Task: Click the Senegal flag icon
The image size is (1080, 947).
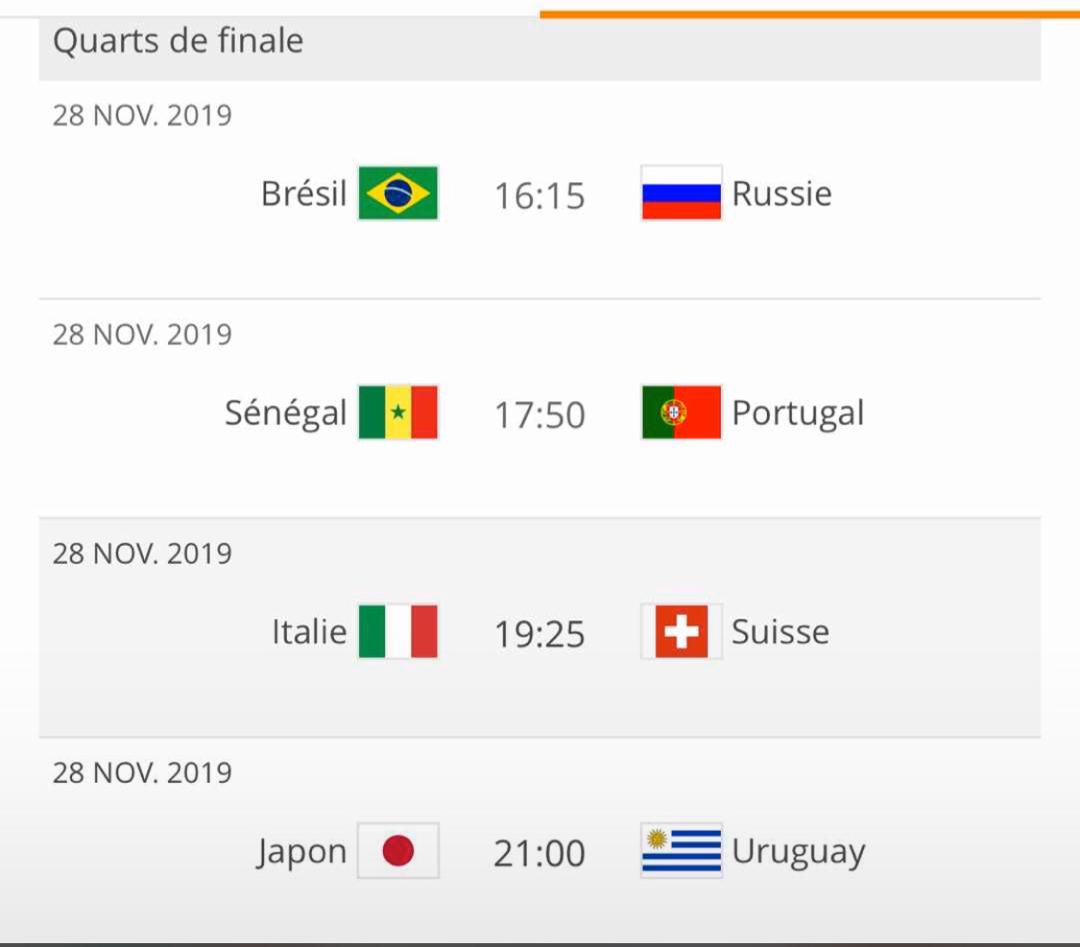Action: click(398, 412)
